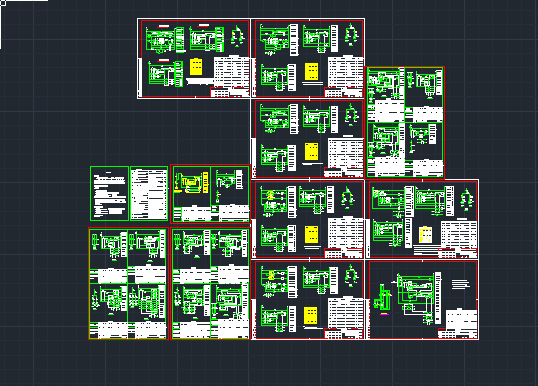Image resolution: width=538 pixels, height=386 pixels.
Task: Select the green-bordered text notes sheet
Action: point(109,194)
